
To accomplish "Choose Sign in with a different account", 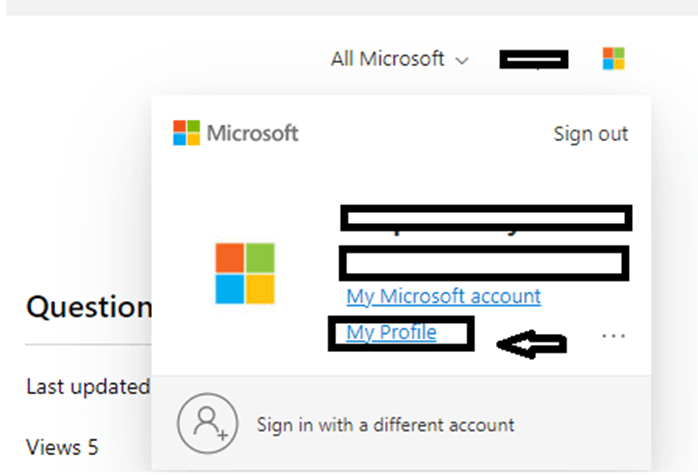I will click(x=385, y=425).
